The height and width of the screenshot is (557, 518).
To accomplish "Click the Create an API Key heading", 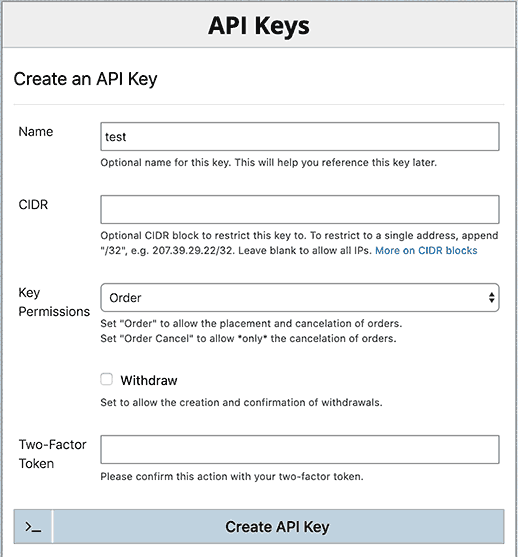I will click(85, 79).
